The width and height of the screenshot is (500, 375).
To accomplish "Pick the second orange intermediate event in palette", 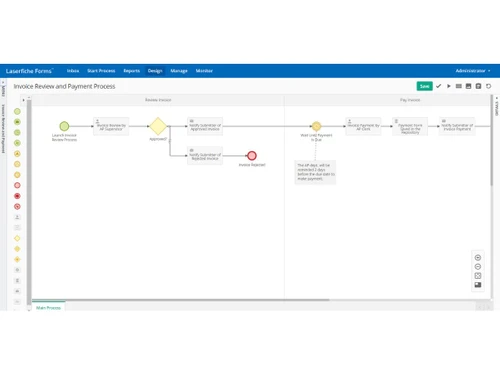I will [17, 164].
